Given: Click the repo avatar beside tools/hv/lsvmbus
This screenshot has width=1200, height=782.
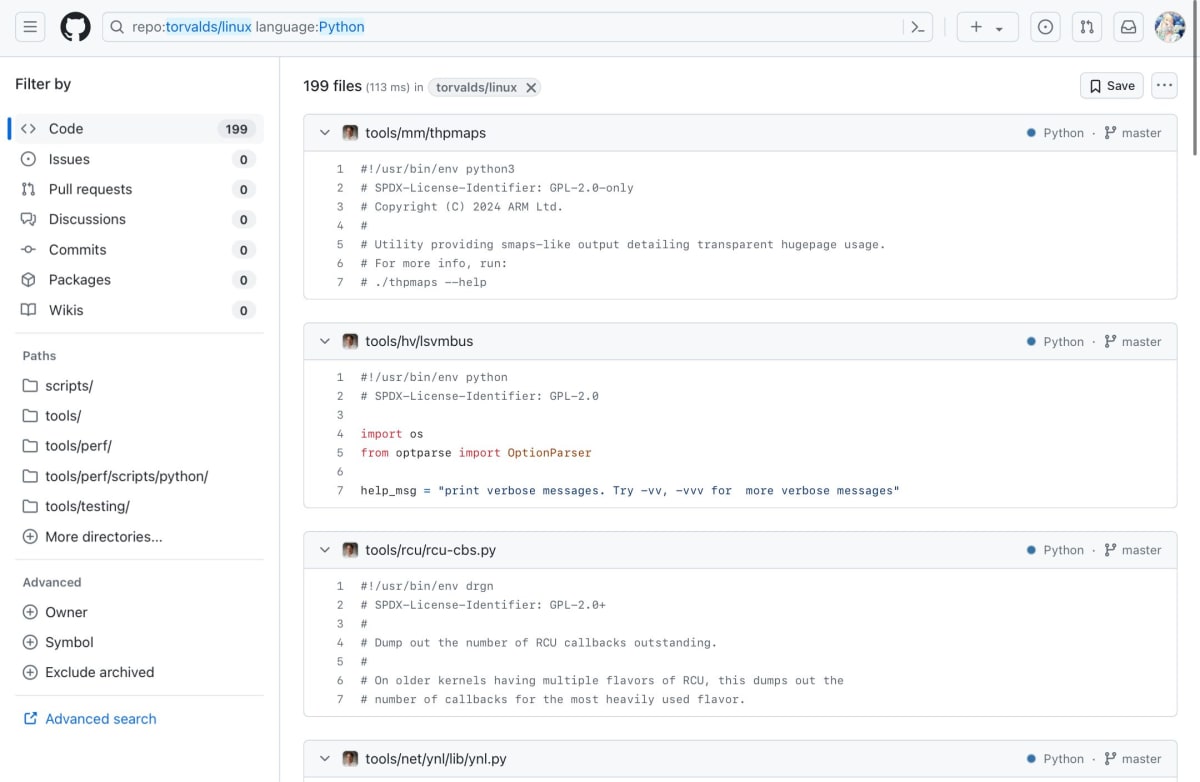Looking at the screenshot, I should (350, 341).
